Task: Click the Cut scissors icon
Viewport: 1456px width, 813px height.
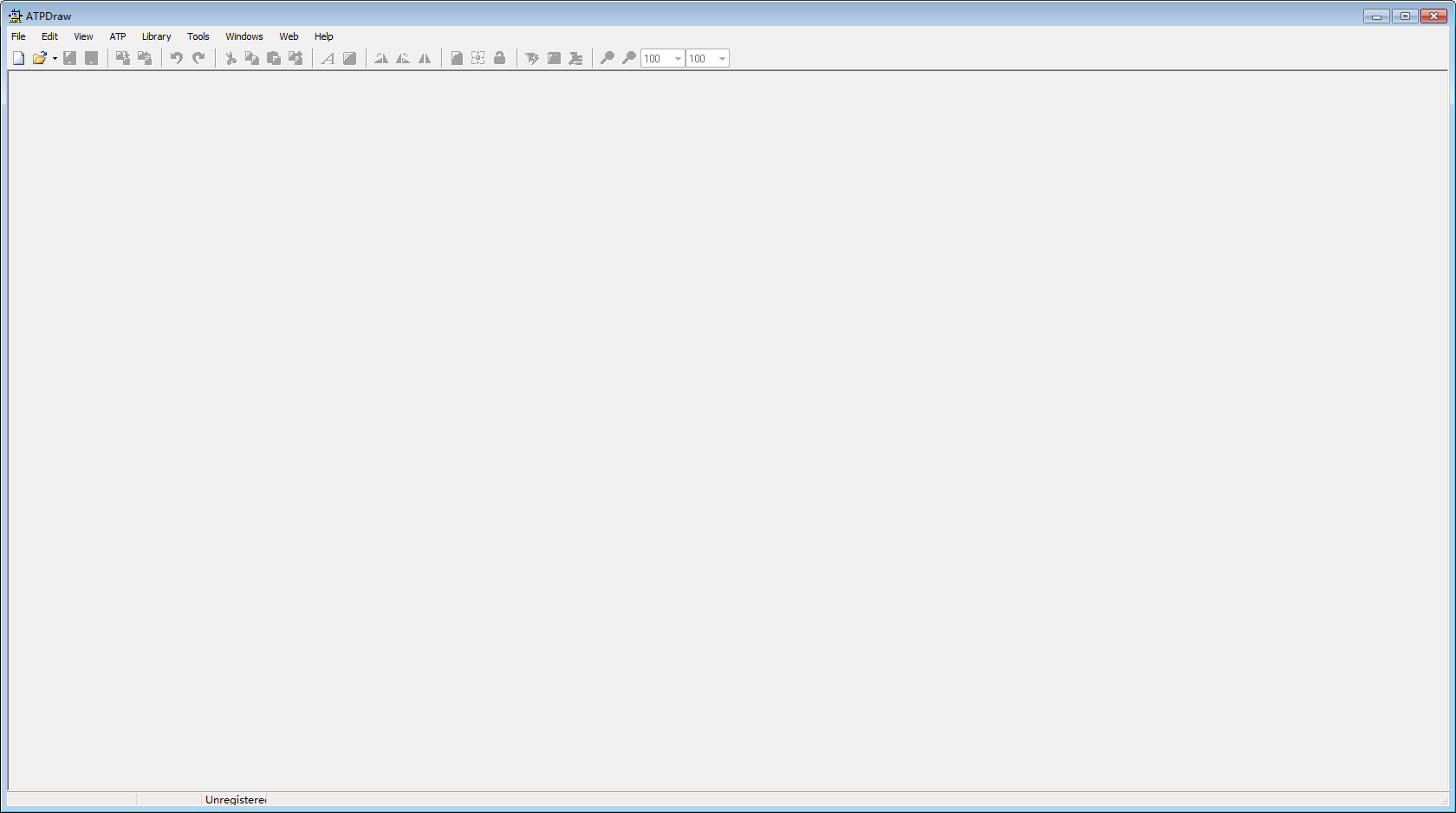Action: pos(231,58)
